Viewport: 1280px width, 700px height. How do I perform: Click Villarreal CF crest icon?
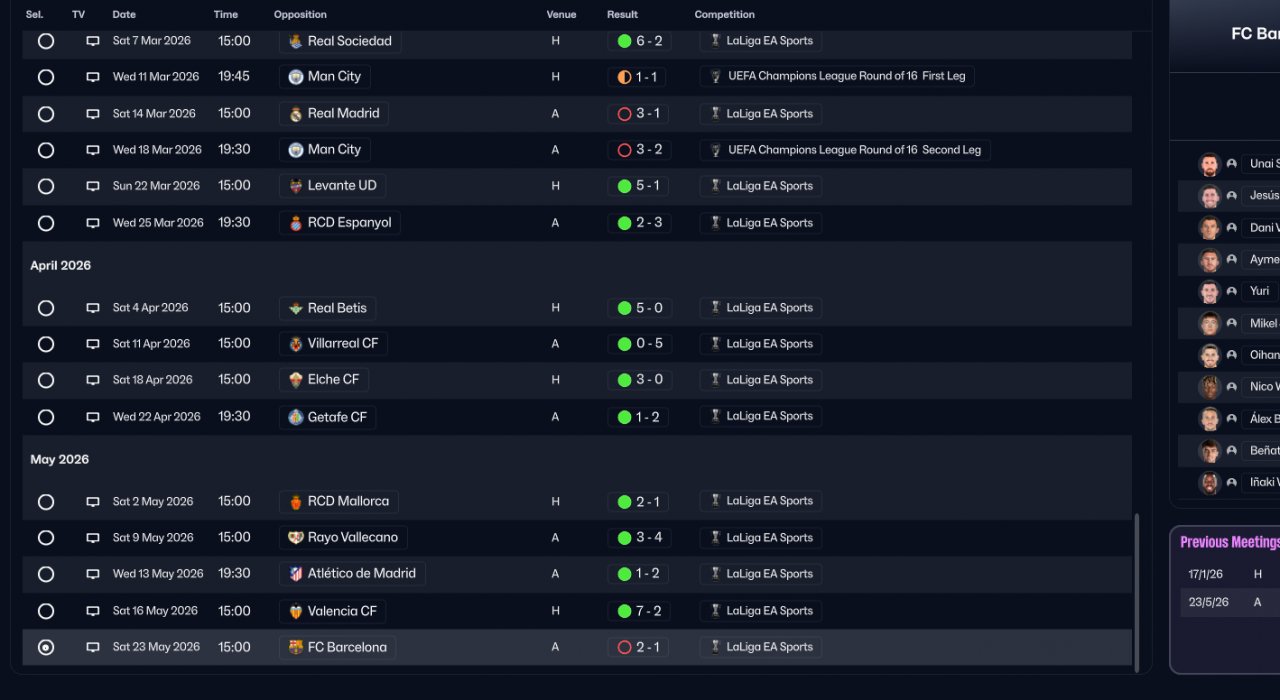[296, 344]
